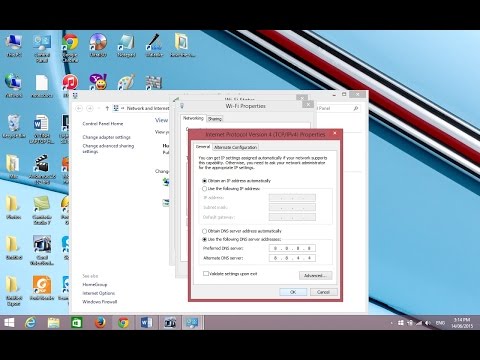
Task: Open Change advanced sharing settings
Action: click(x=108, y=149)
